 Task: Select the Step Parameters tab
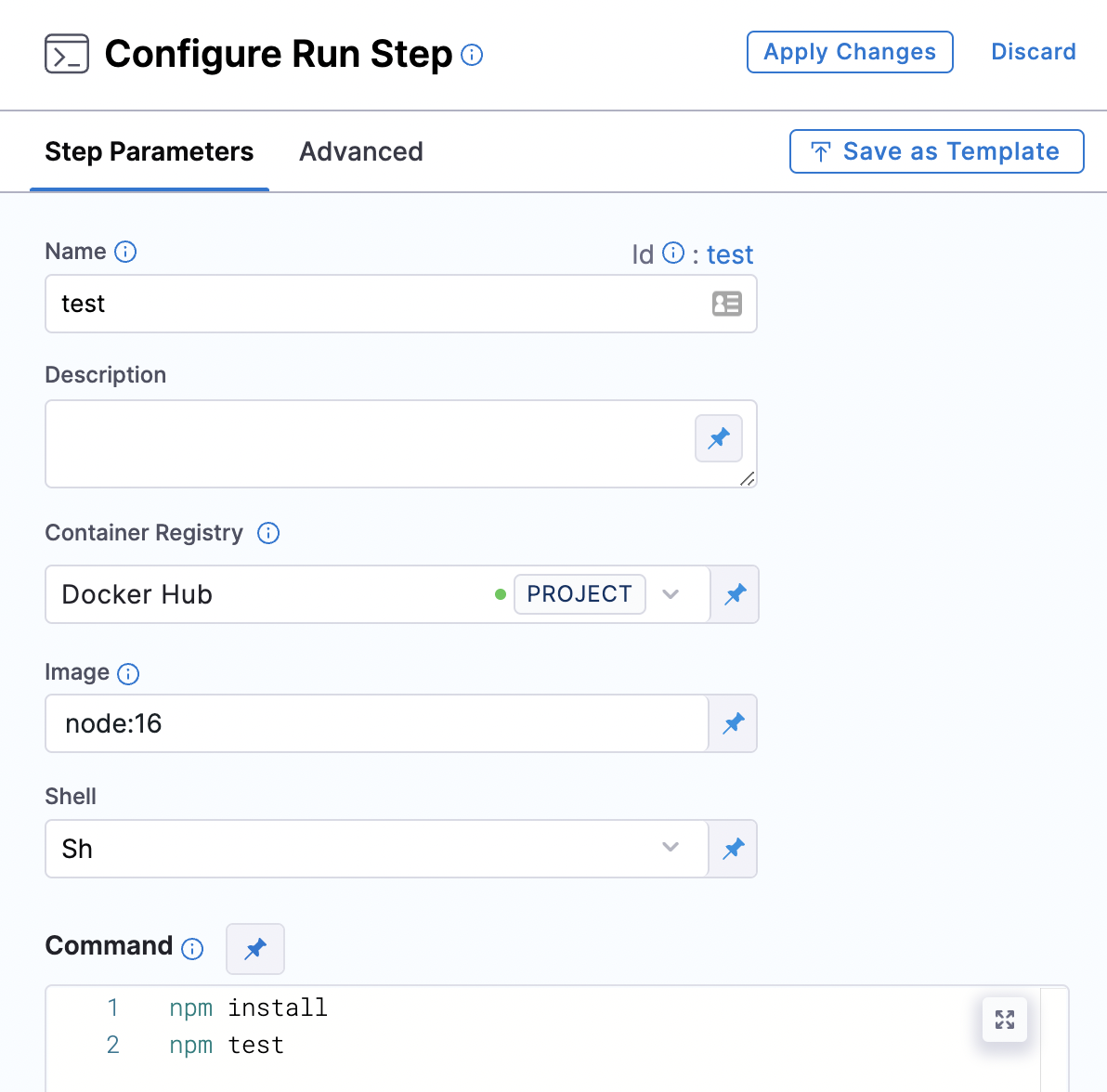(x=149, y=151)
